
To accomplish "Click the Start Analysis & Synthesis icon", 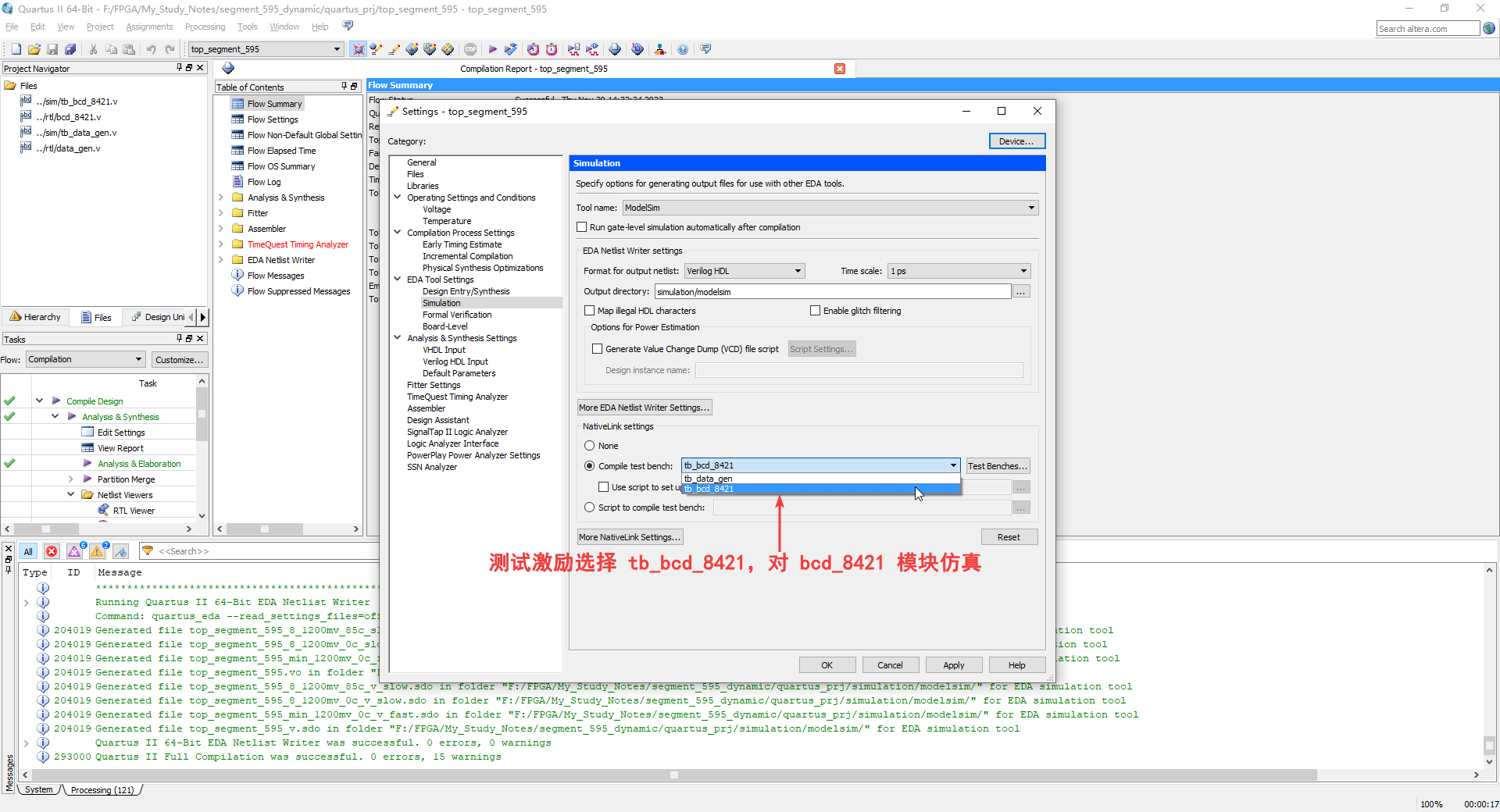I will click(x=511, y=49).
